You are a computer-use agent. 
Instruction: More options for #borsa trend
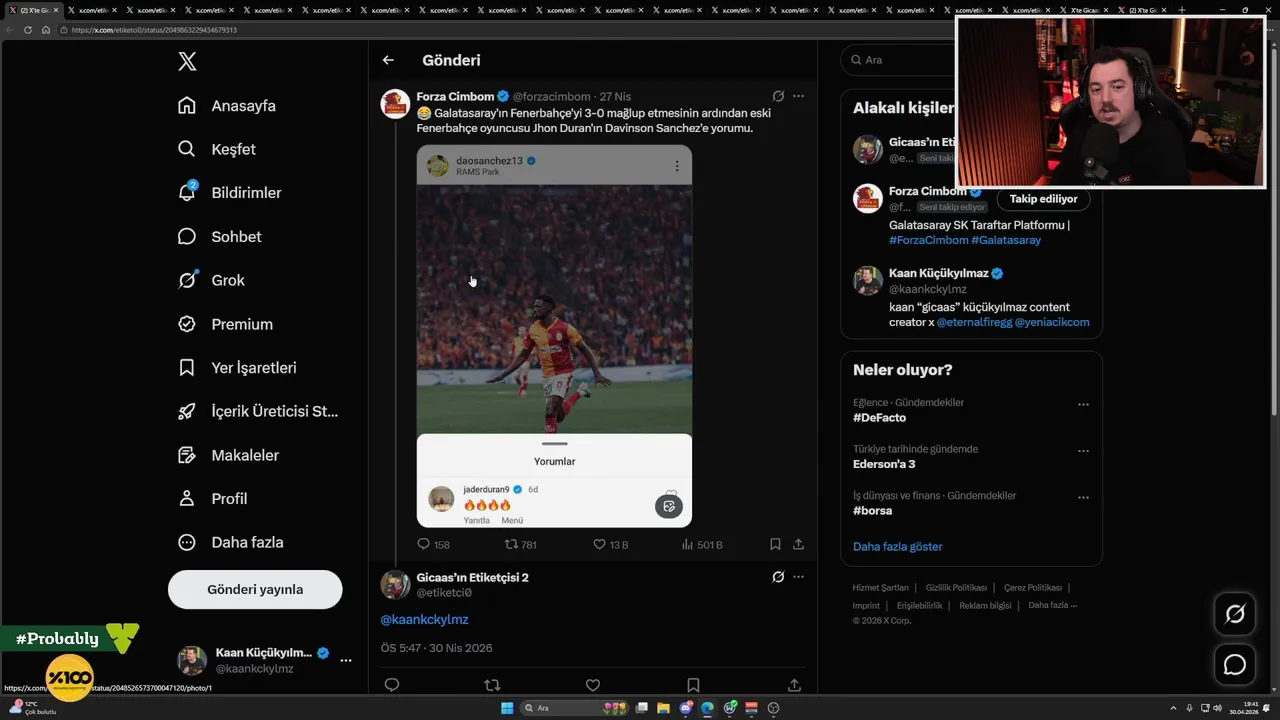1083,497
